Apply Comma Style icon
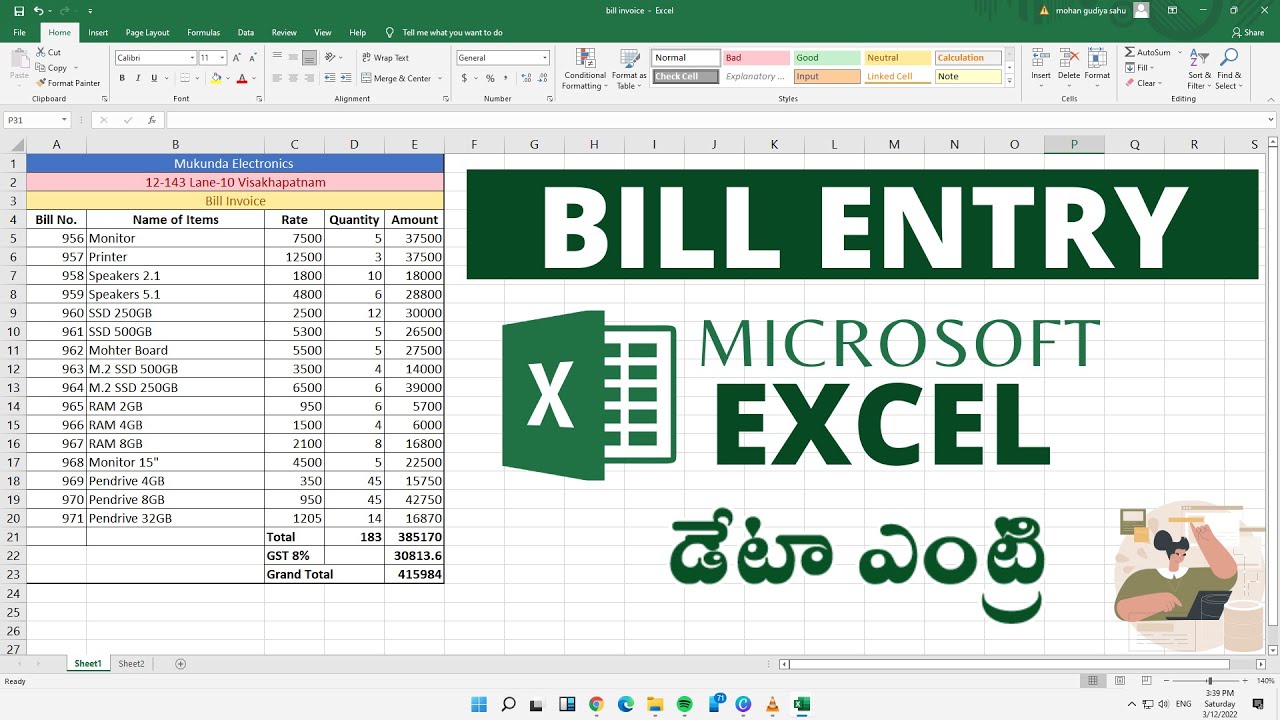 pos(504,78)
